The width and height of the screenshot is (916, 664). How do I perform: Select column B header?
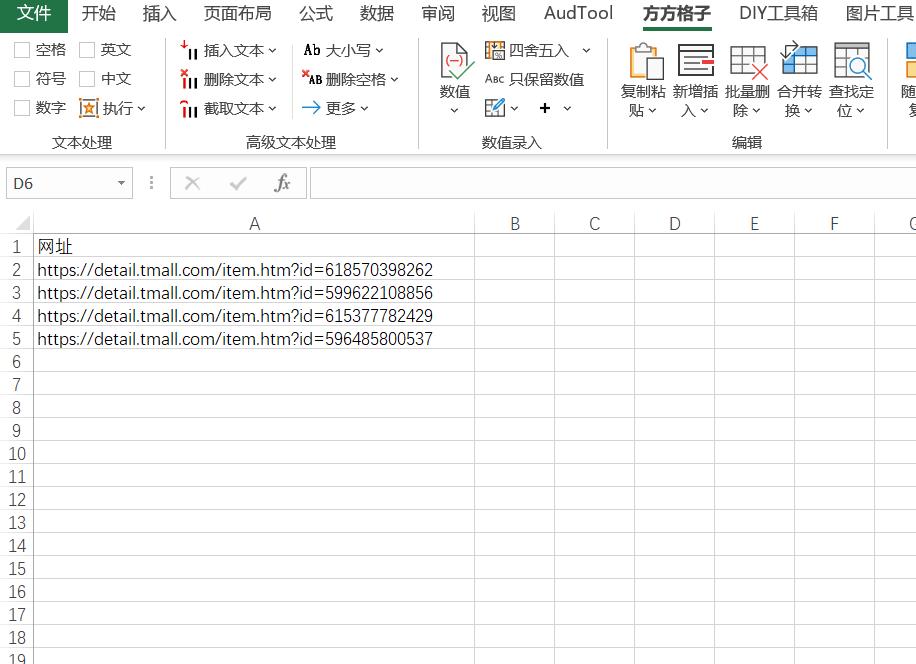[515, 224]
